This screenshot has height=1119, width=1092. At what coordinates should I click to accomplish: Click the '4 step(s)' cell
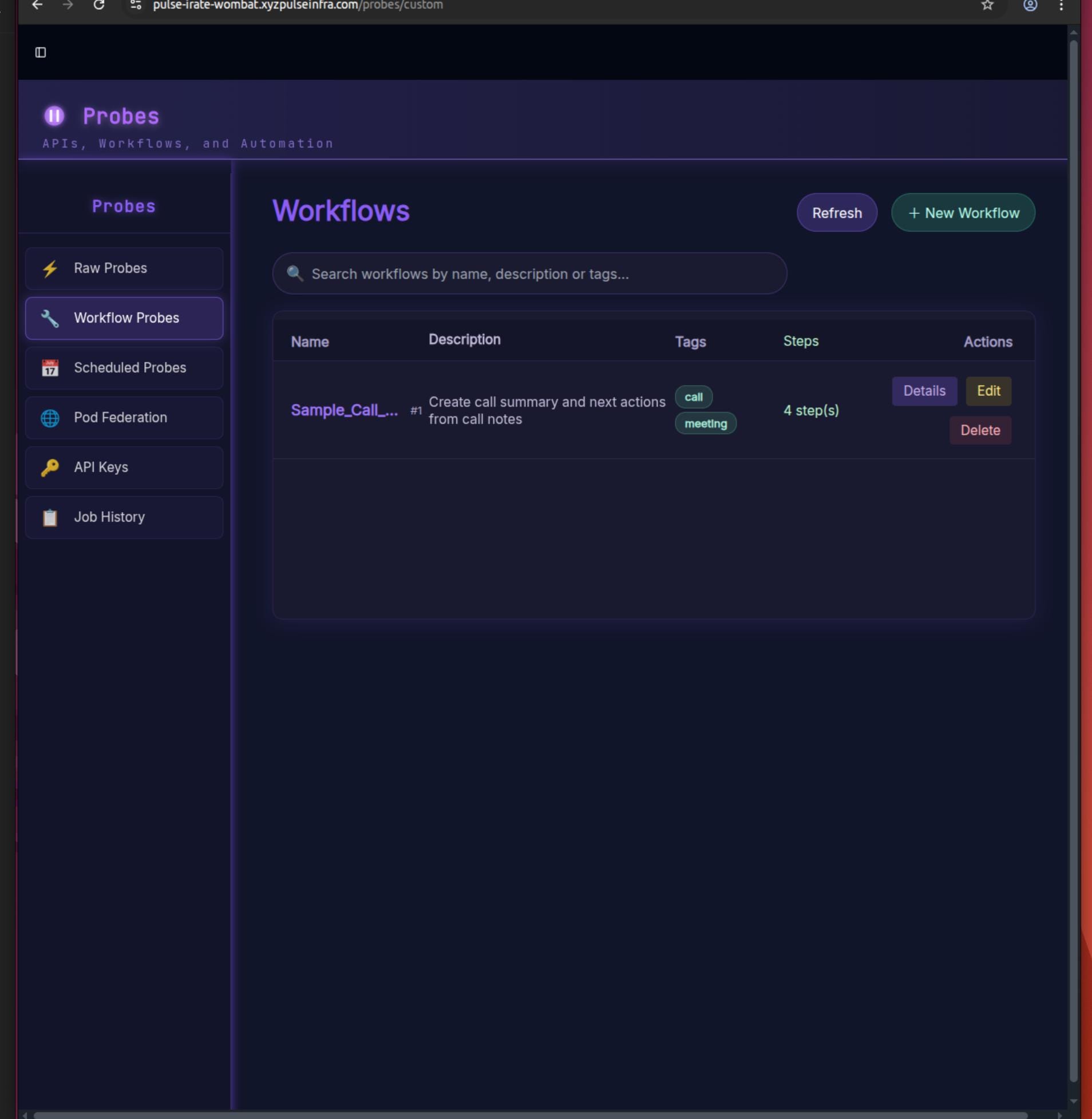click(x=811, y=410)
